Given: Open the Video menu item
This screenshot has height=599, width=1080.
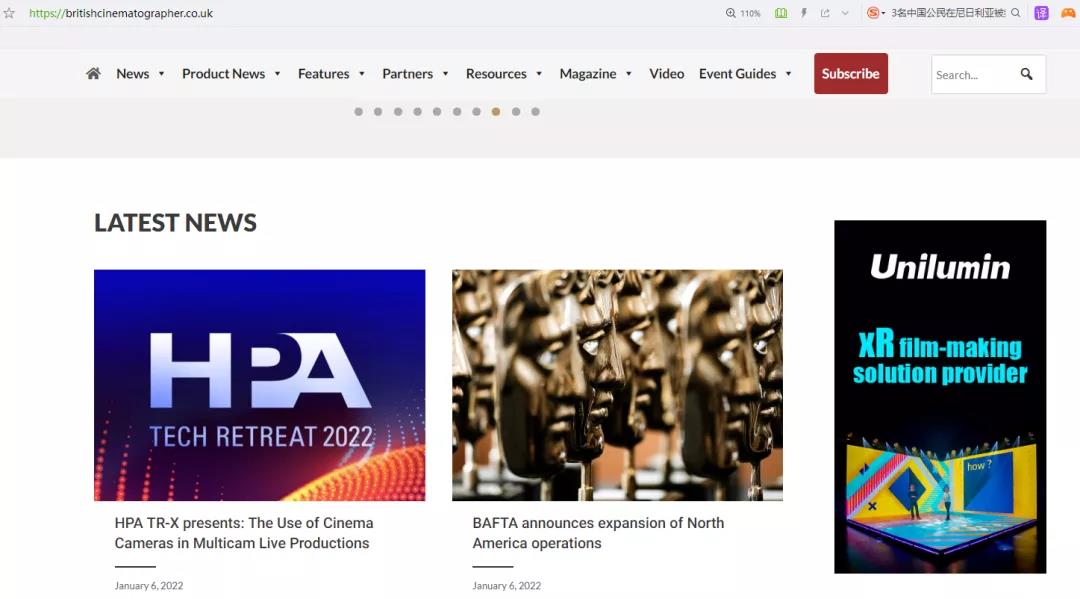Looking at the screenshot, I should tap(666, 74).
